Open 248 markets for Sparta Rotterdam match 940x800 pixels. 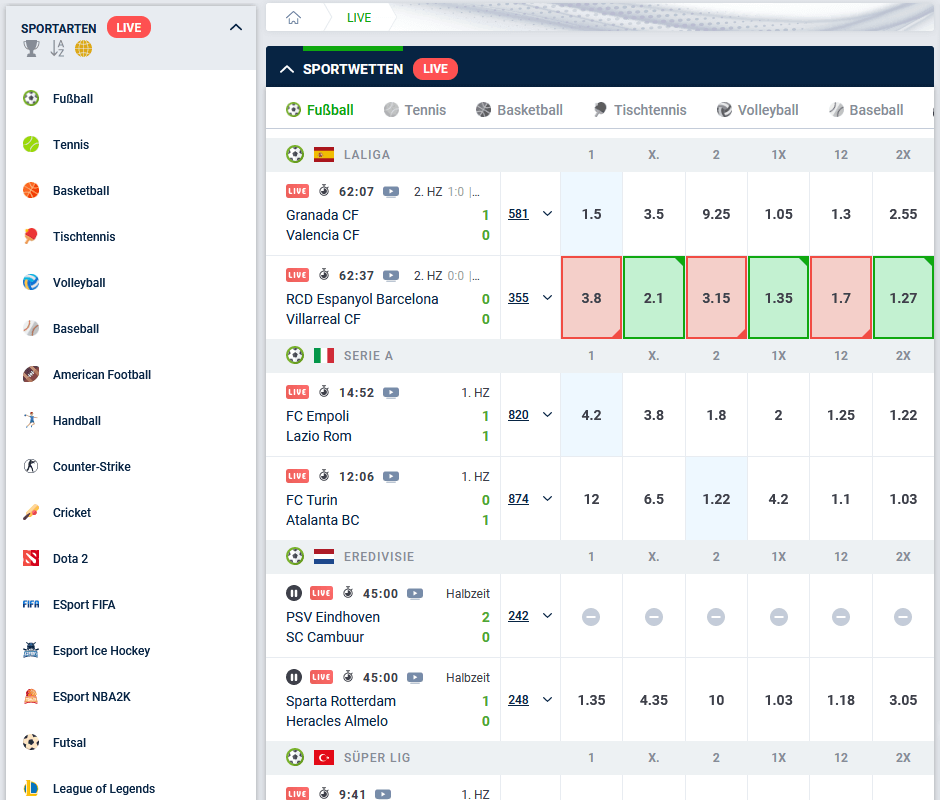tap(519, 699)
